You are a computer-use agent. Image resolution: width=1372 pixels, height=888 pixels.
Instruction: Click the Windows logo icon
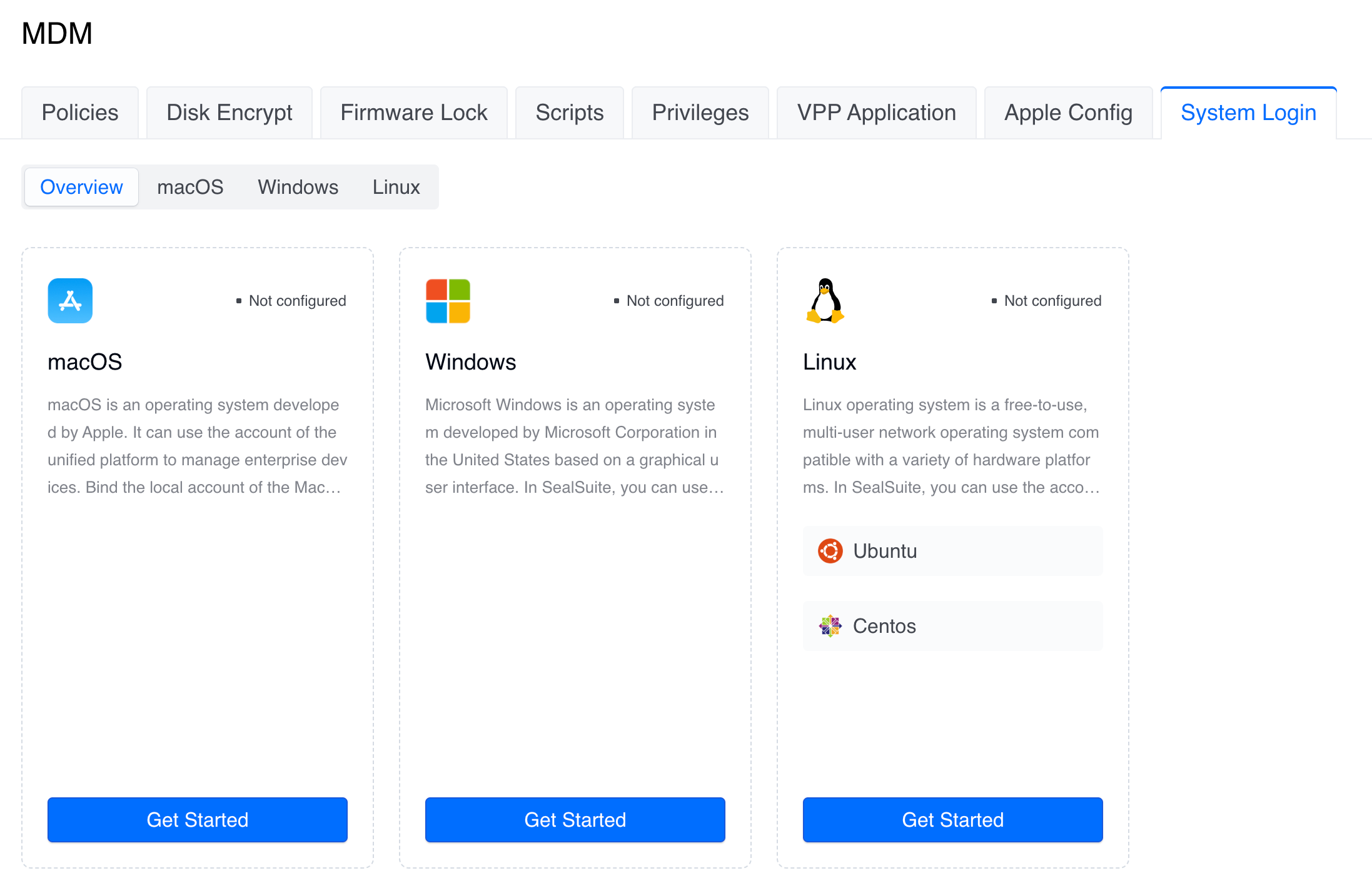click(x=448, y=301)
